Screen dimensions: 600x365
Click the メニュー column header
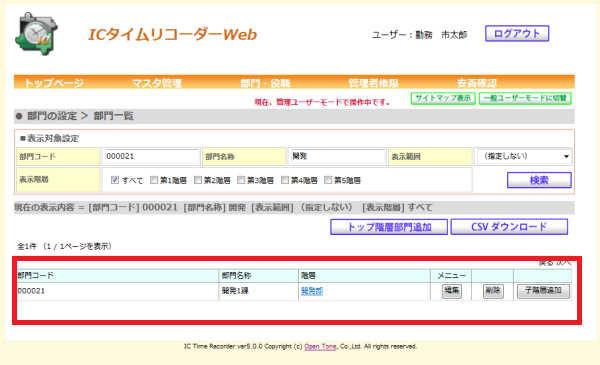pyautogui.click(x=452, y=275)
